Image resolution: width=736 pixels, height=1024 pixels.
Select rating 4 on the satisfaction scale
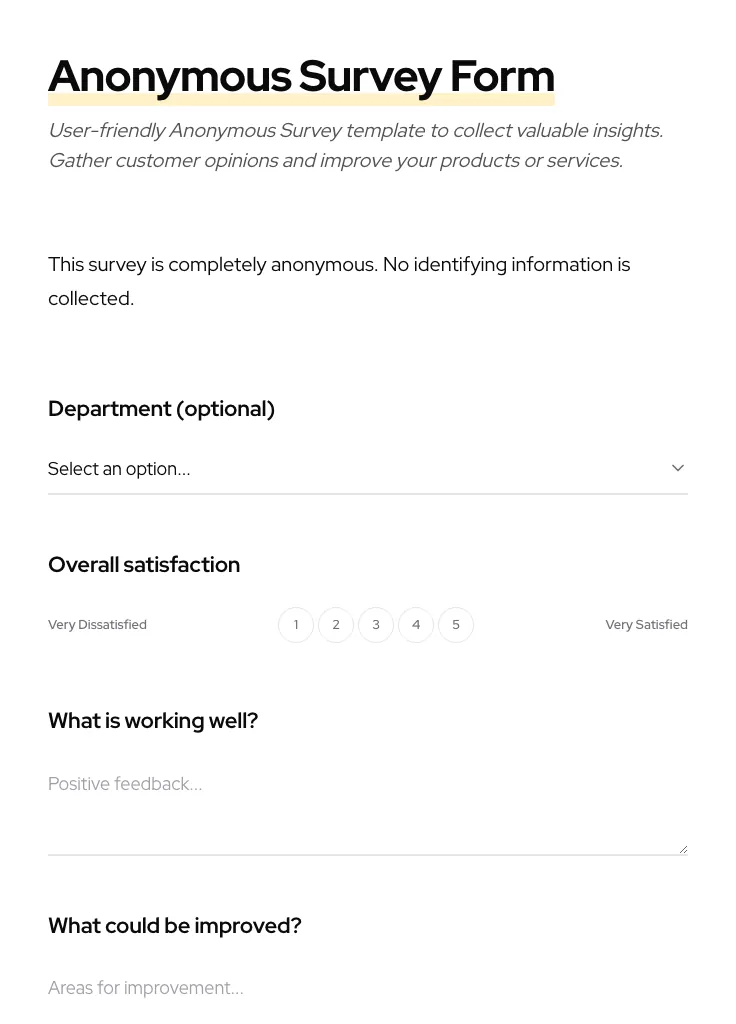[416, 624]
